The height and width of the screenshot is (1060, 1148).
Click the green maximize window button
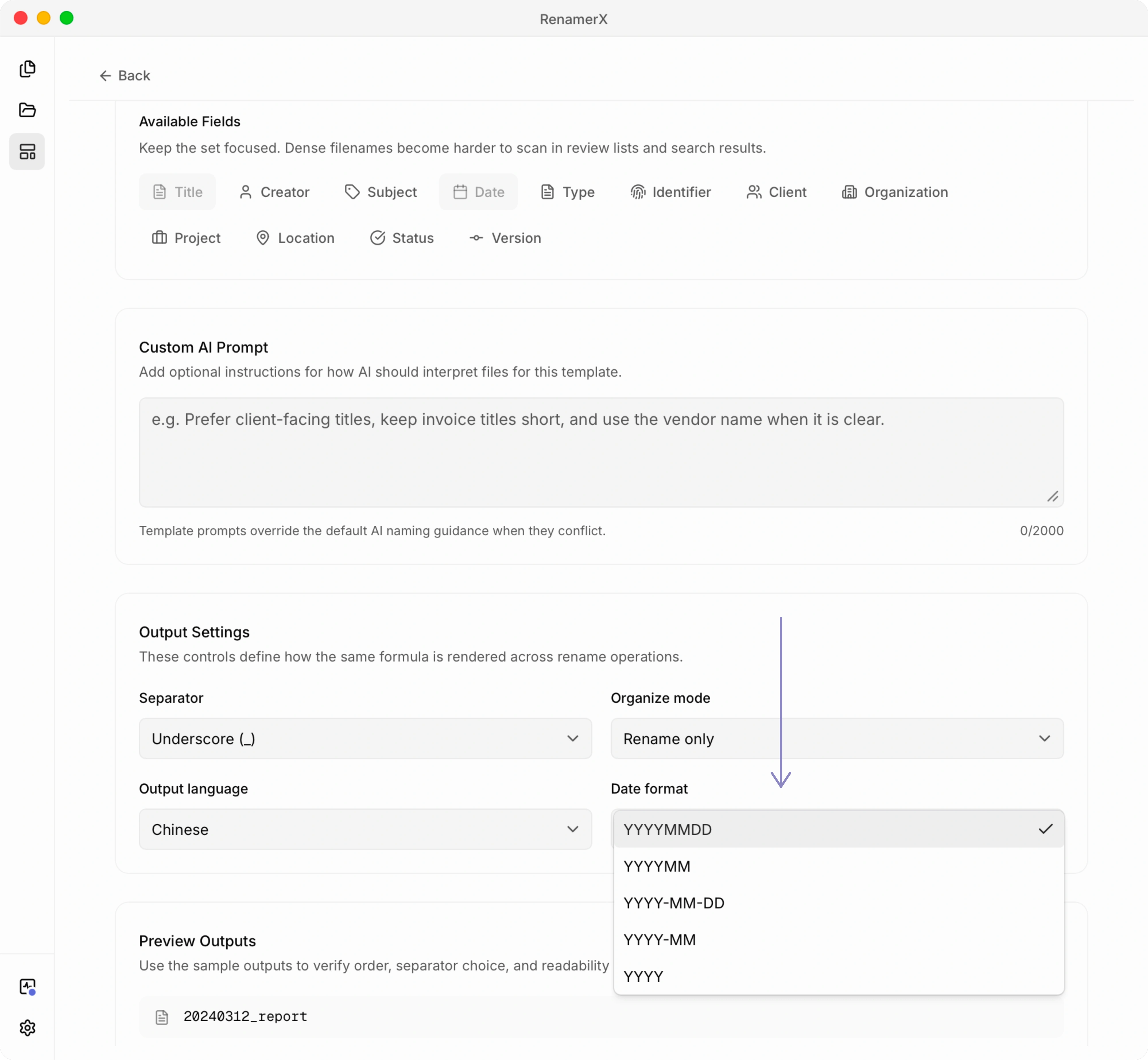tap(67, 18)
